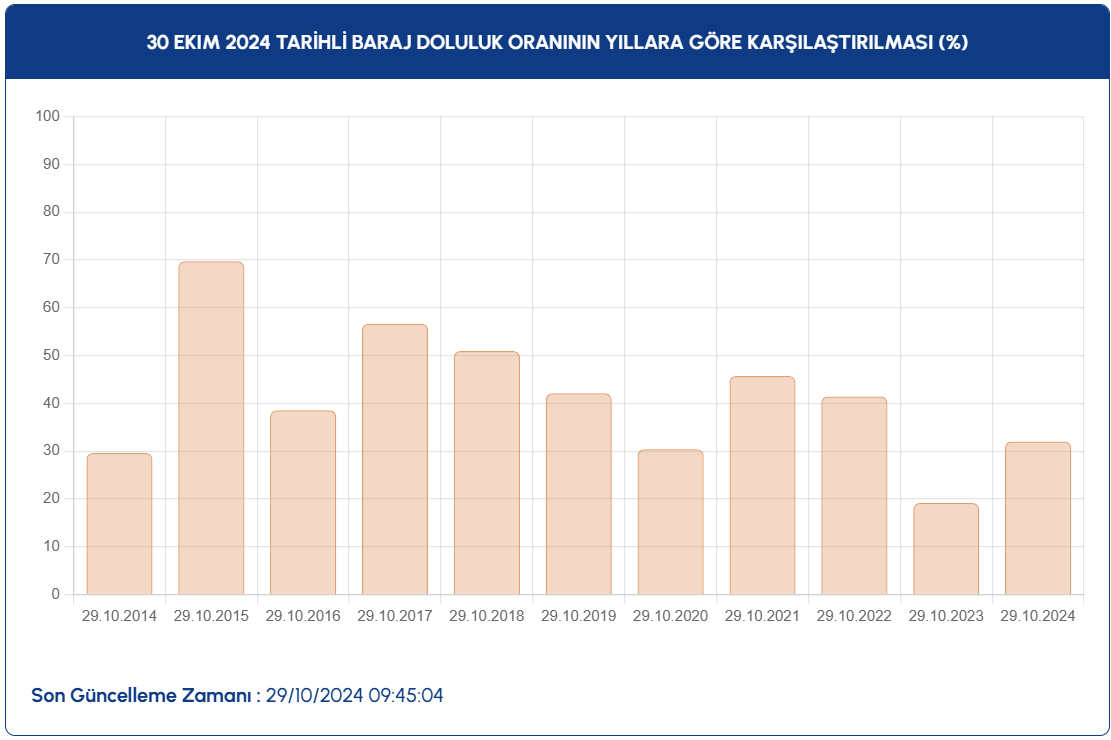Click the 100 label on y-axis
Image resolution: width=1111 pixels, height=740 pixels.
pos(48,116)
